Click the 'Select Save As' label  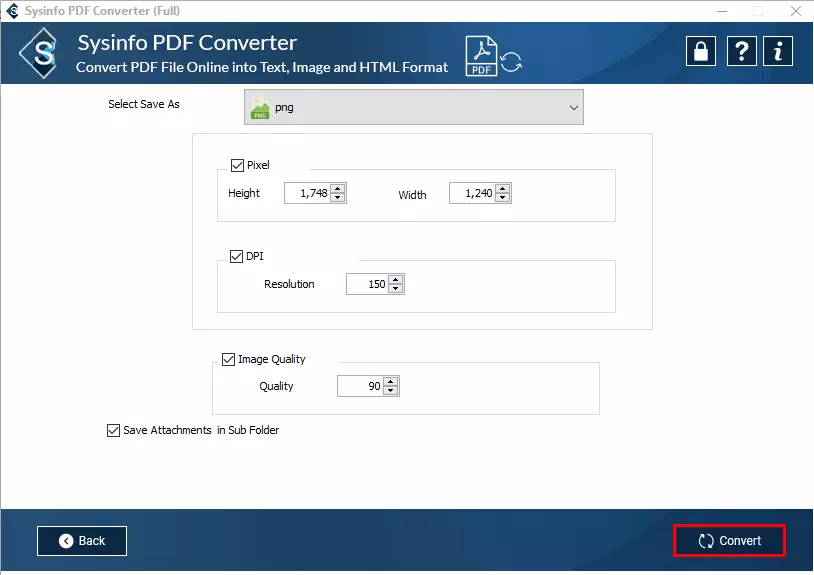point(144,104)
